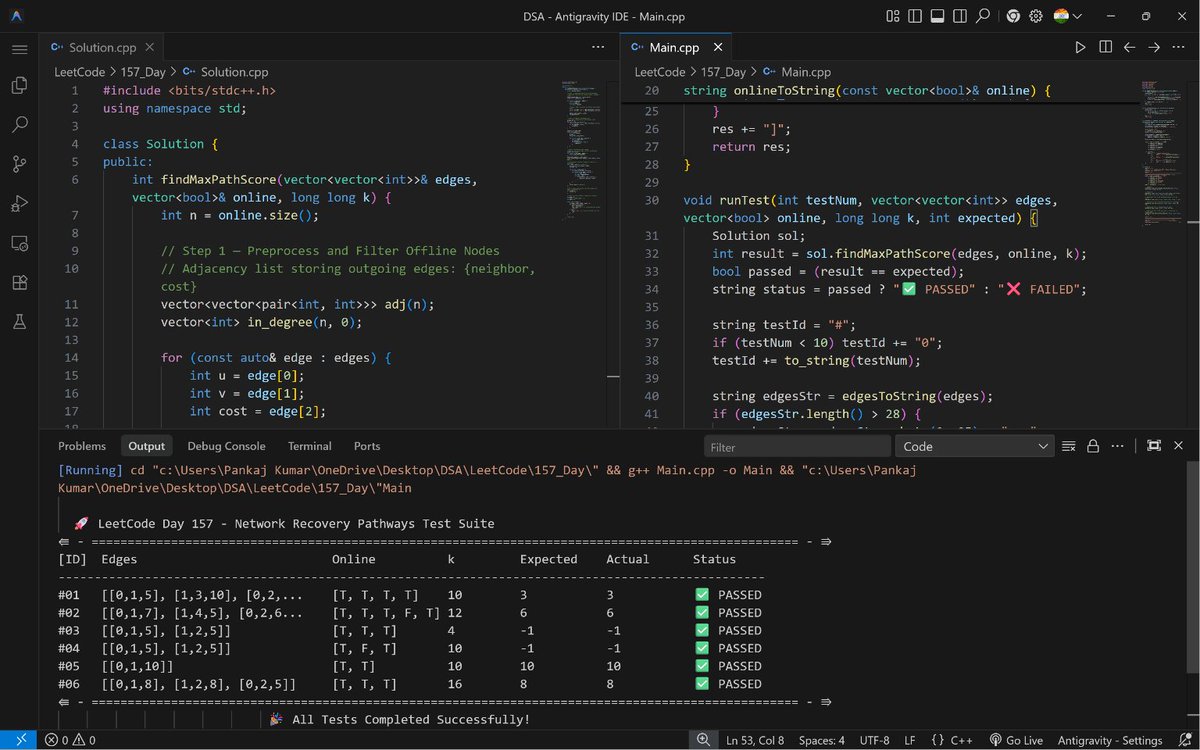Switch to the Ports panel tab

click(367, 446)
